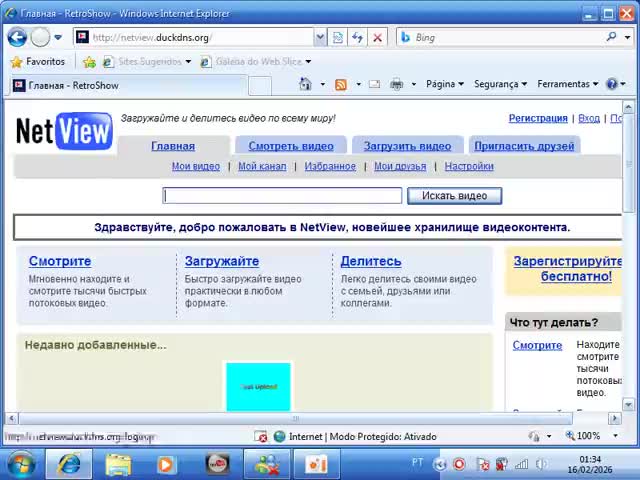Screen dimensions: 640x480
Task: Expand the Página dropdown menu
Action: 445,85
